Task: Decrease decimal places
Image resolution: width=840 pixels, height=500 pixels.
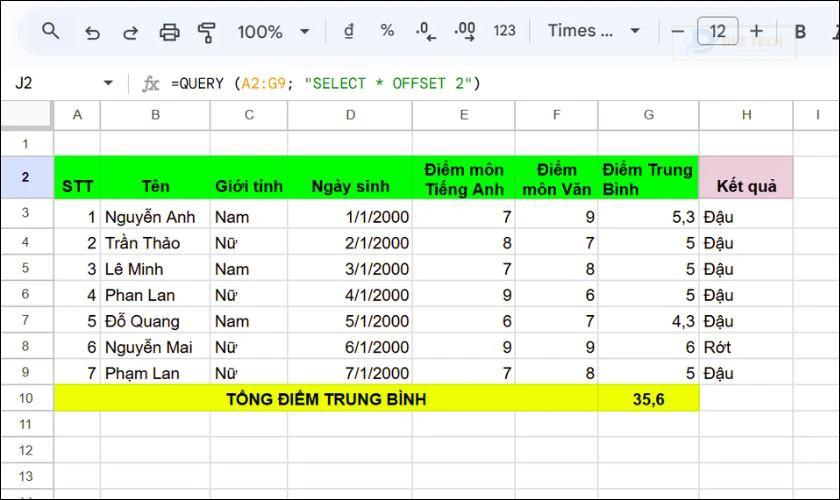Action: [425, 31]
